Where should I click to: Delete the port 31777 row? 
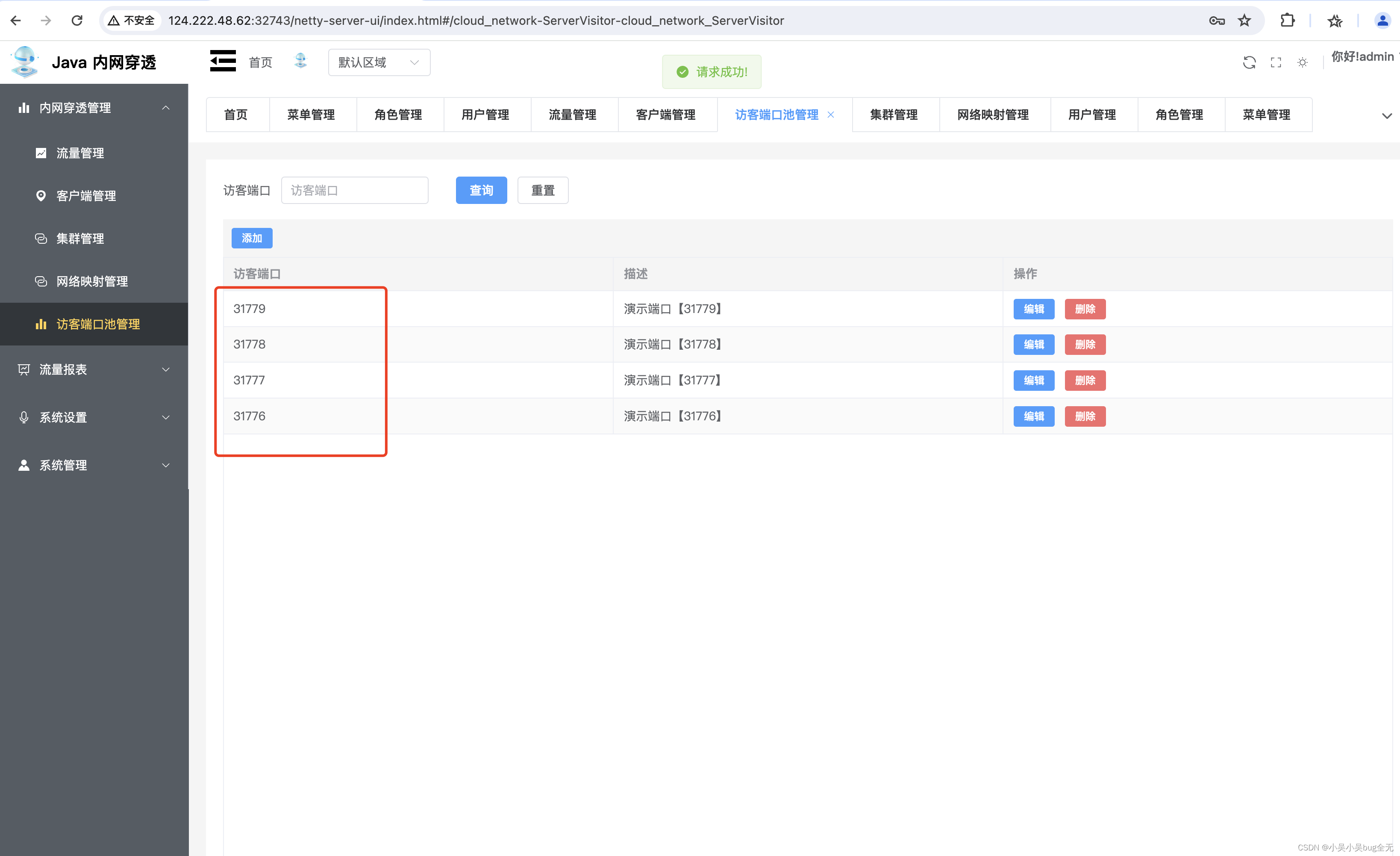coord(1085,380)
